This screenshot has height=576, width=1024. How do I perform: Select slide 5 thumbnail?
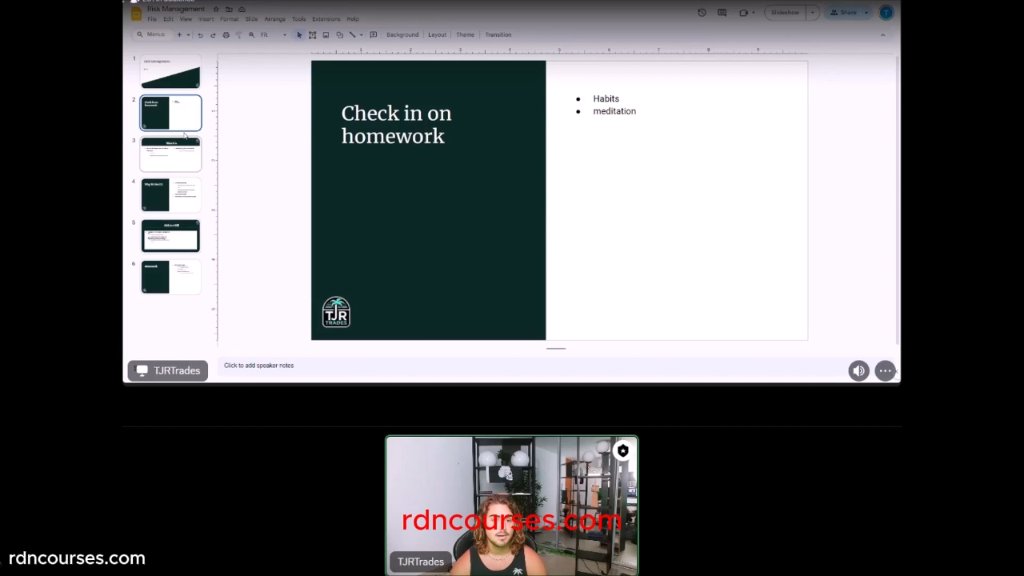pyautogui.click(x=170, y=236)
